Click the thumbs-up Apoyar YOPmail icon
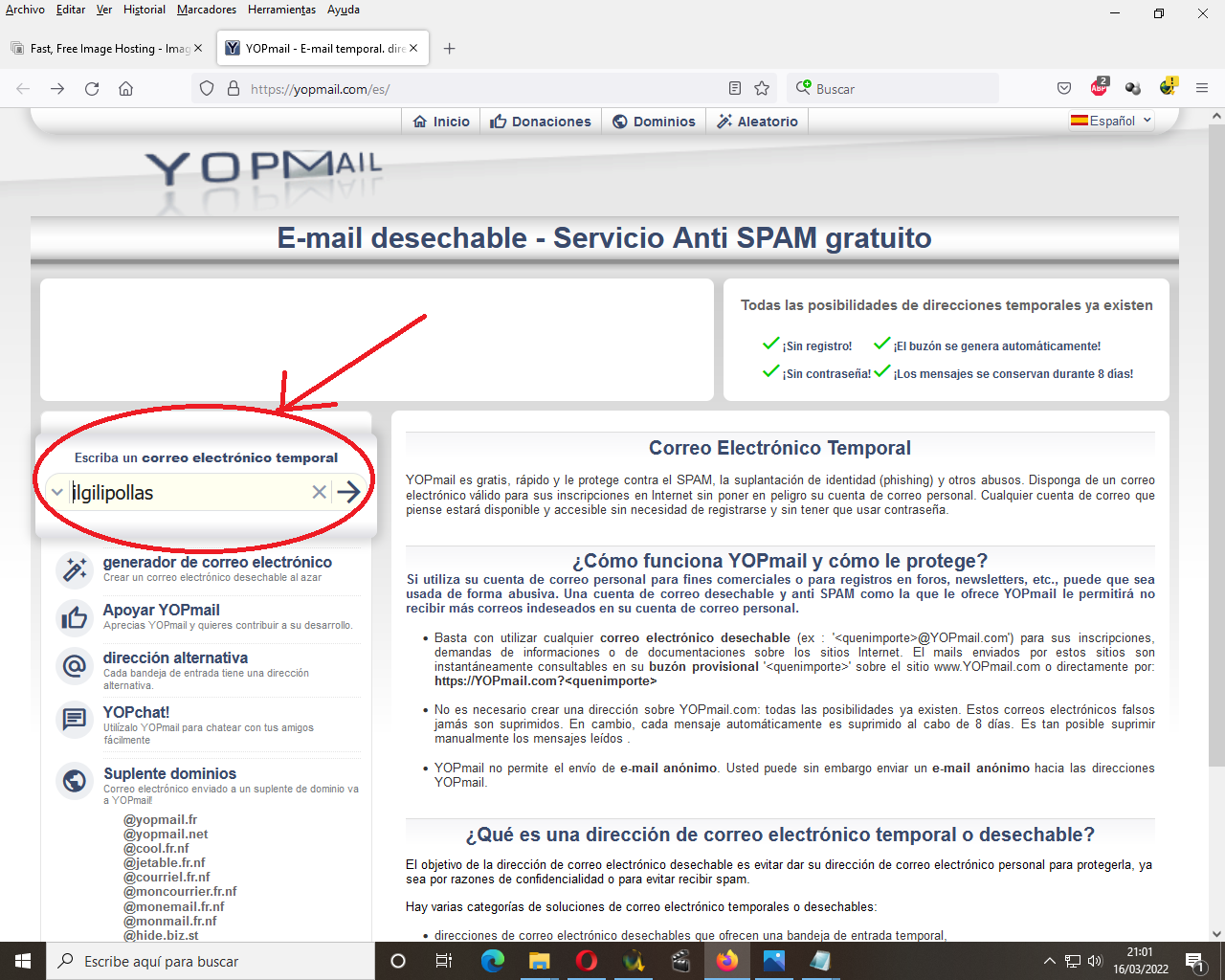The width and height of the screenshot is (1225, 980). [75, 617]
